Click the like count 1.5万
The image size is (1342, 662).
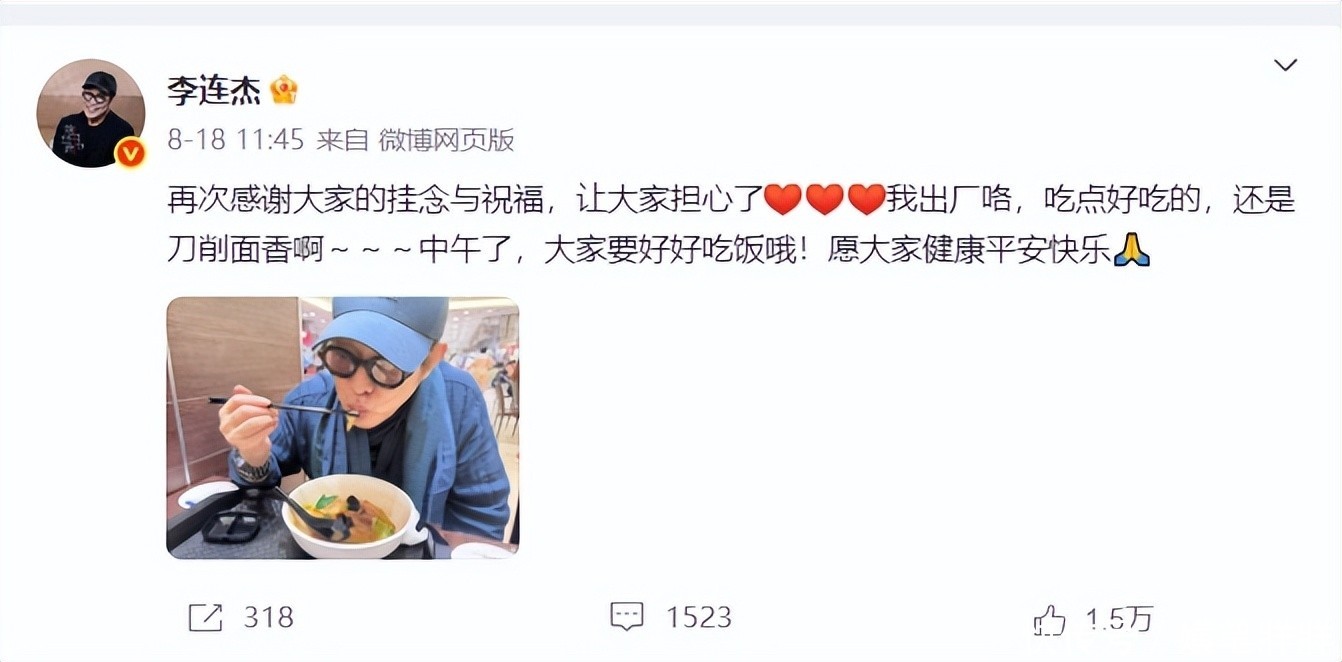tap(1119, 620)
